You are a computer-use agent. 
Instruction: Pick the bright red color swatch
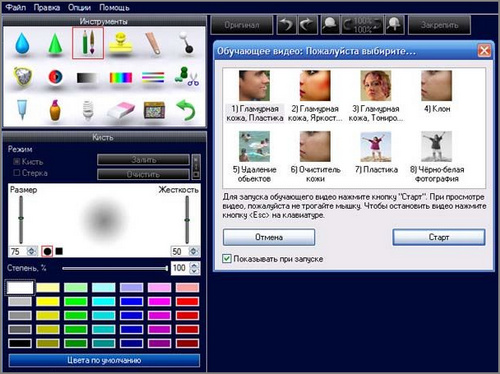tap(187, 301)
